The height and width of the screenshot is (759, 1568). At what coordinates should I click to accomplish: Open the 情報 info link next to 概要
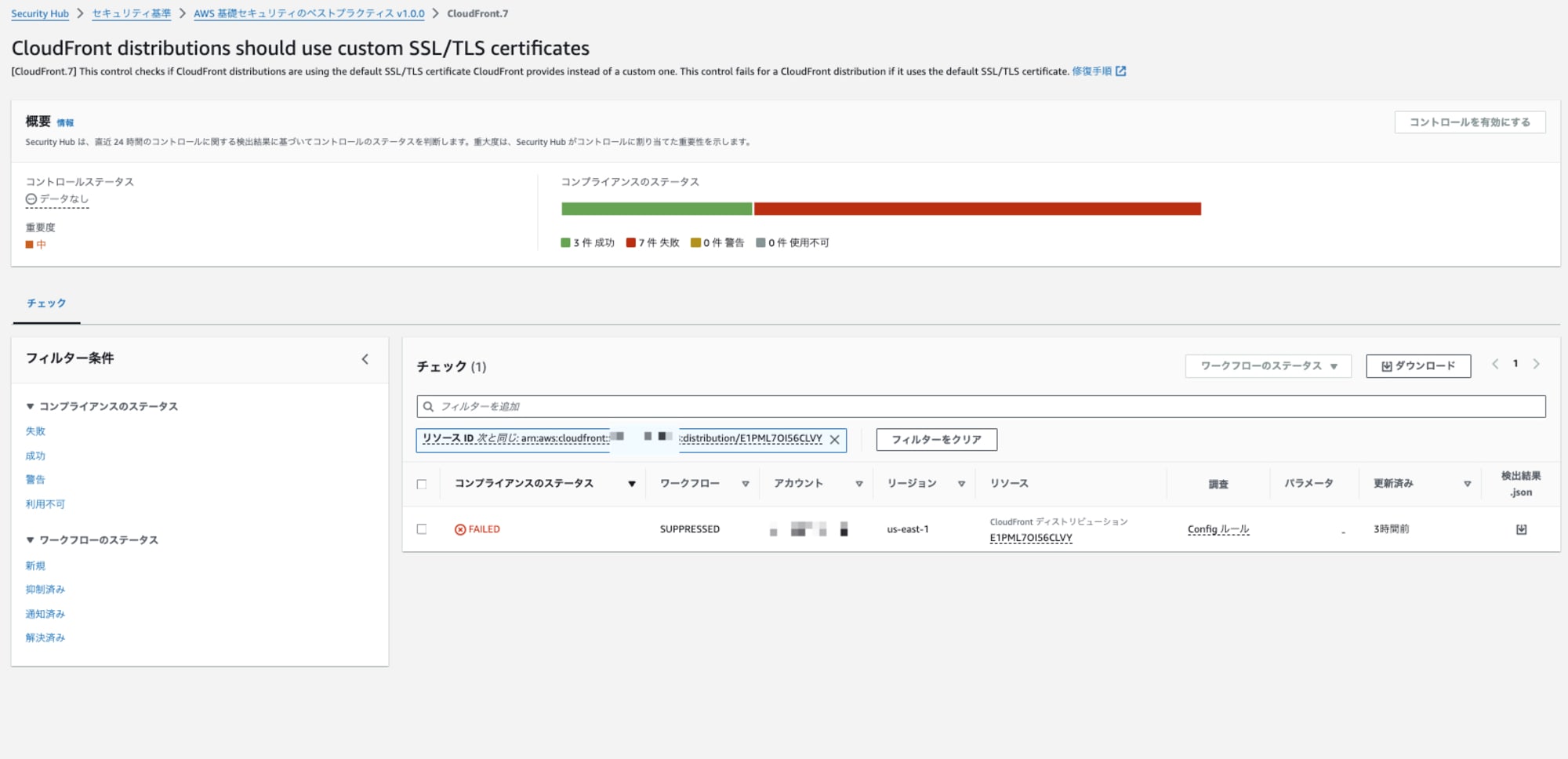click(65, 123)
